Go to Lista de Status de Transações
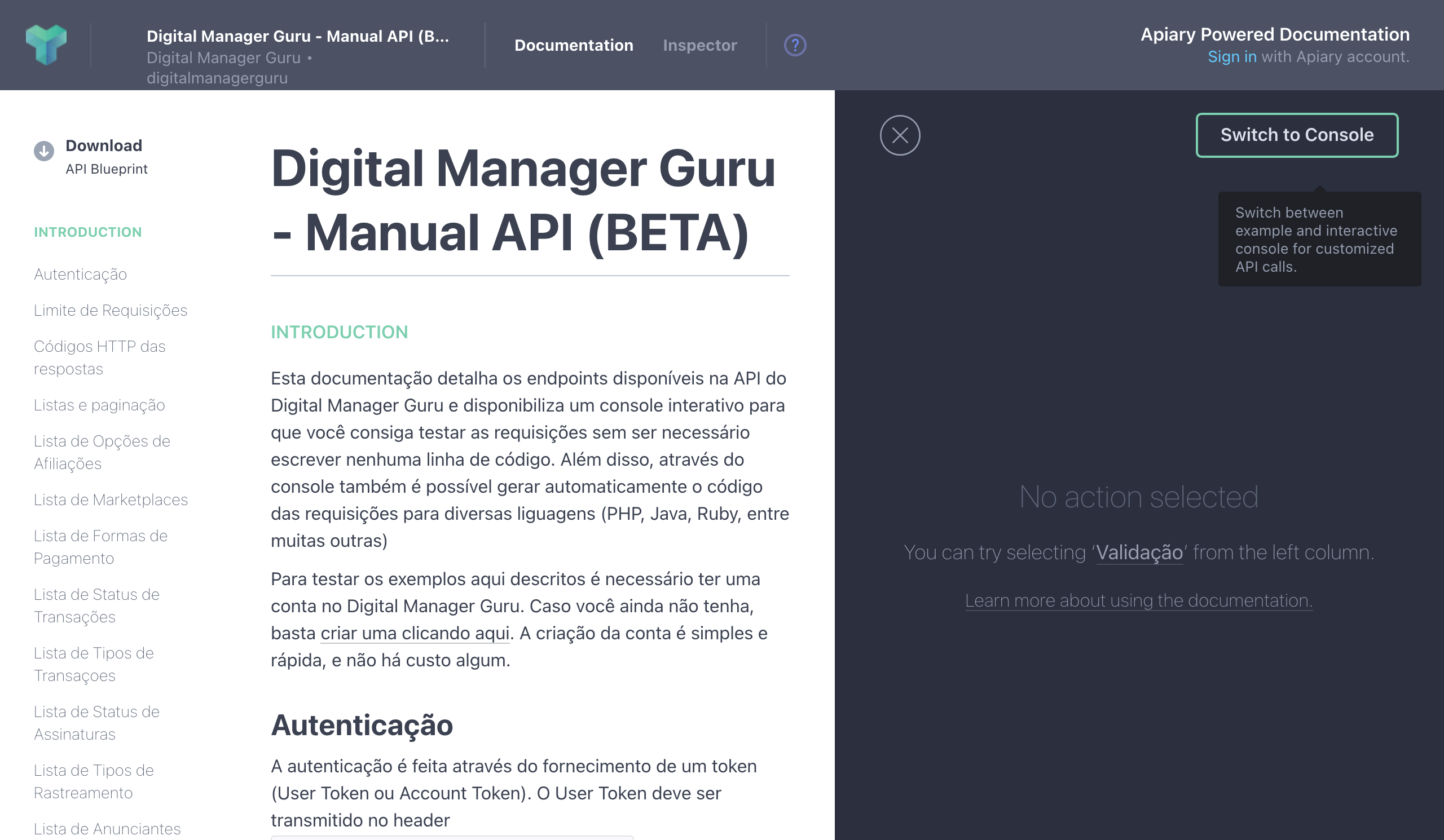The width and height of the screenshot is (1444, 840). [97, 606]
